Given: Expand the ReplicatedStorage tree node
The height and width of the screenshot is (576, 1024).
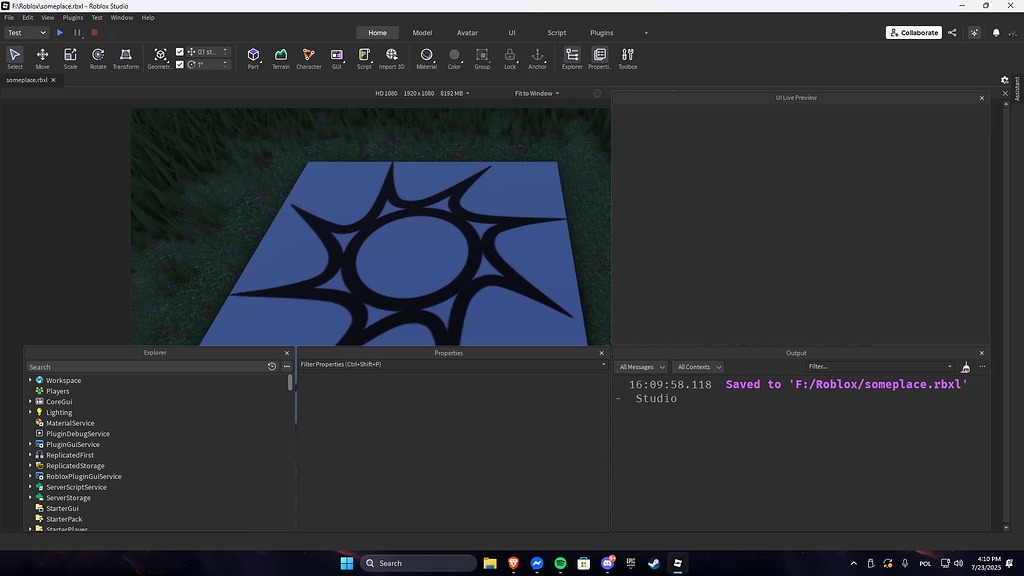Looking at the screenshot, I should 30,466.
